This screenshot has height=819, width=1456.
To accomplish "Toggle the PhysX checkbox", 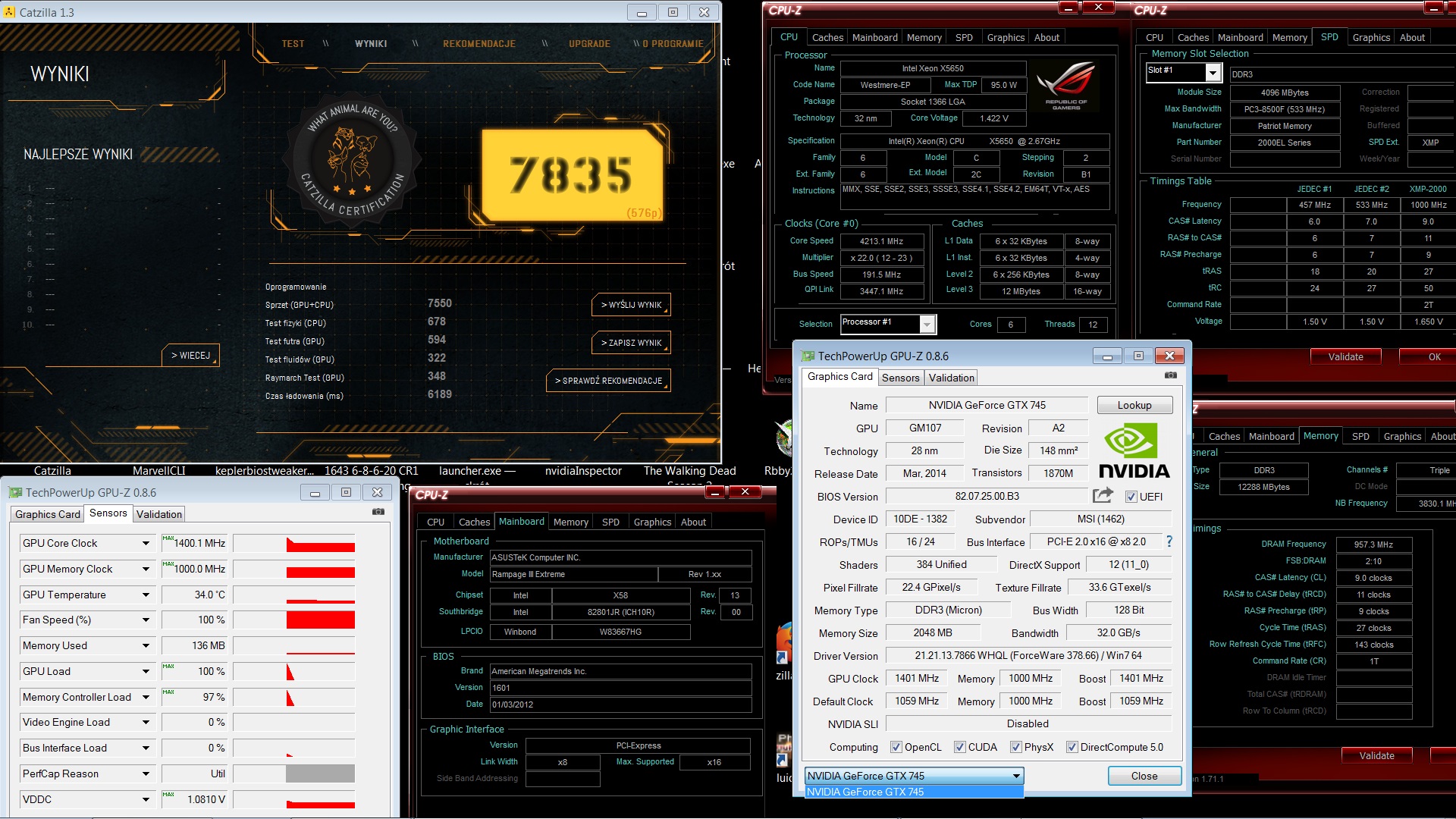I will point(1015,747).
